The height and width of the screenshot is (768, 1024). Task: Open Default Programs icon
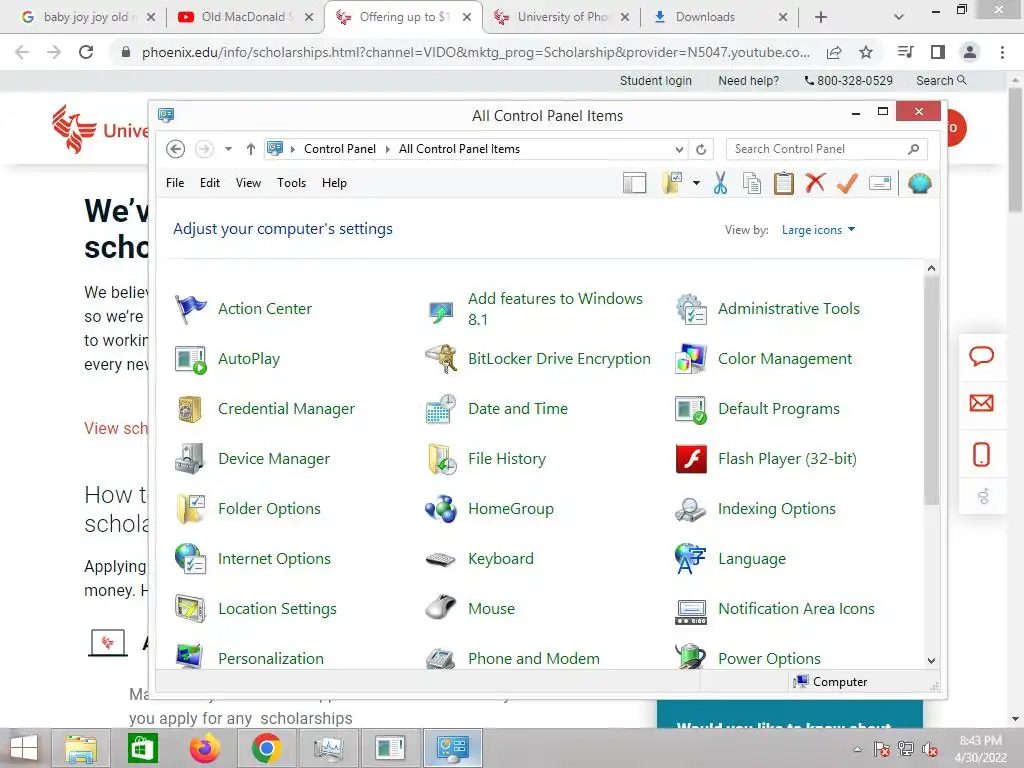pos(691,409)
